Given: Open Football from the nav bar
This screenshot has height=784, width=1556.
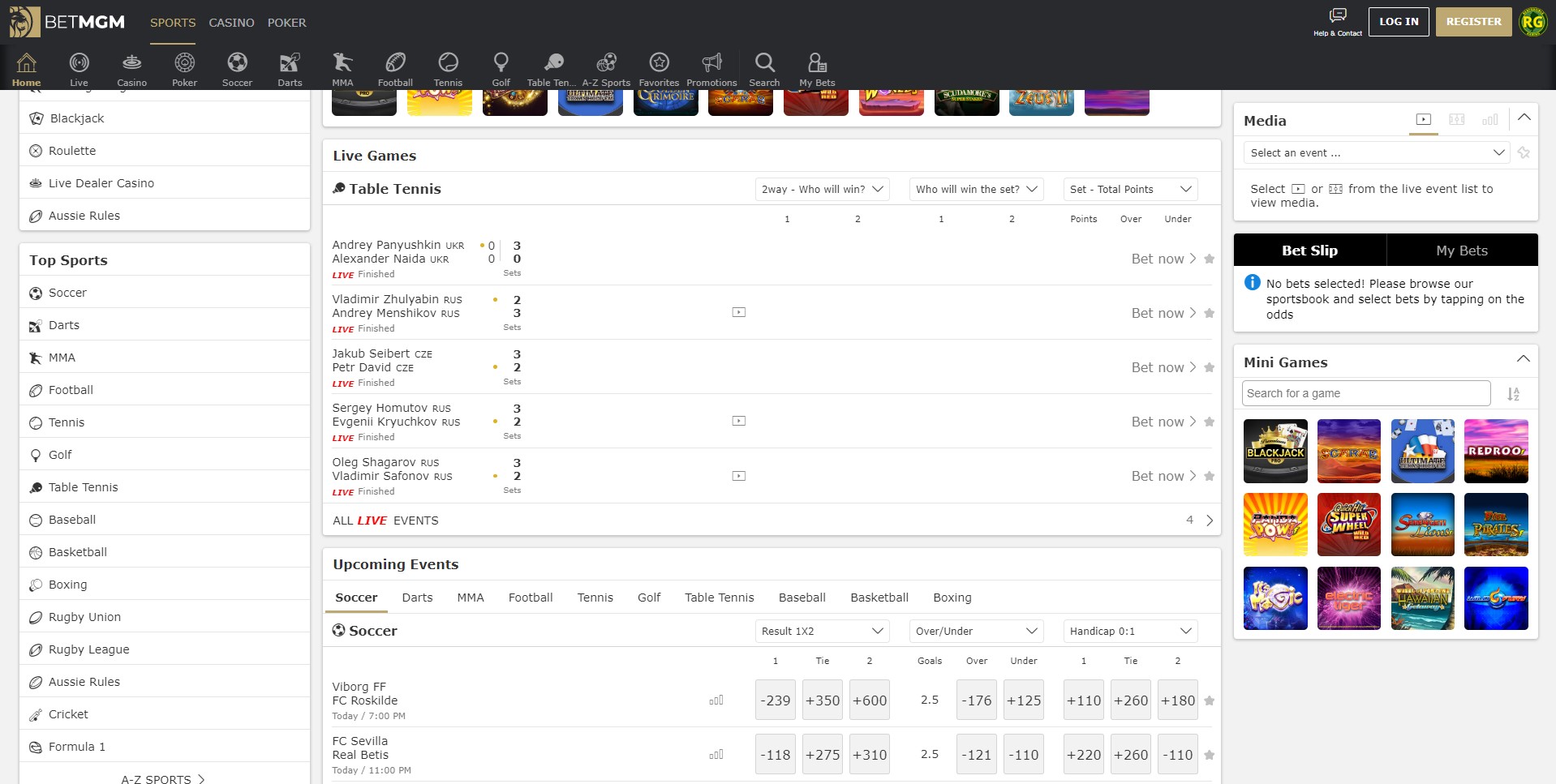Looking at the screenshot, I should point(395,68).
